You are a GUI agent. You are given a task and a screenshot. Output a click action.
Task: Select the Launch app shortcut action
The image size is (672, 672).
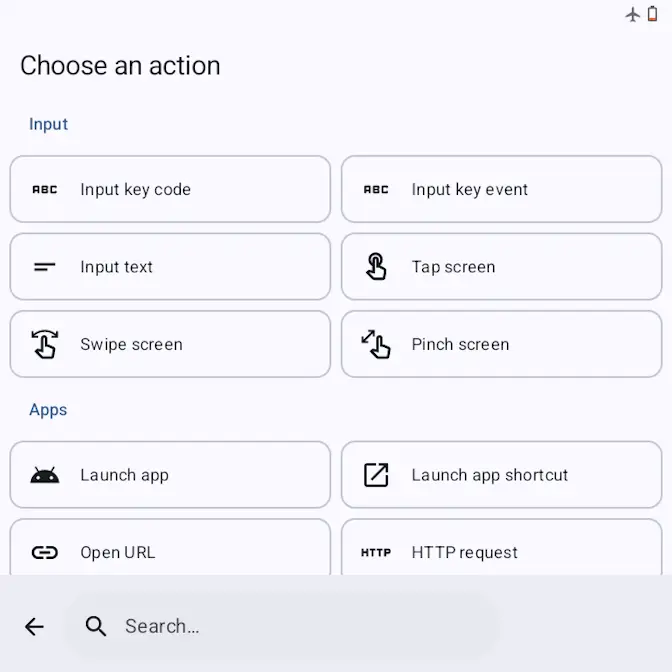tap(501, 475)
